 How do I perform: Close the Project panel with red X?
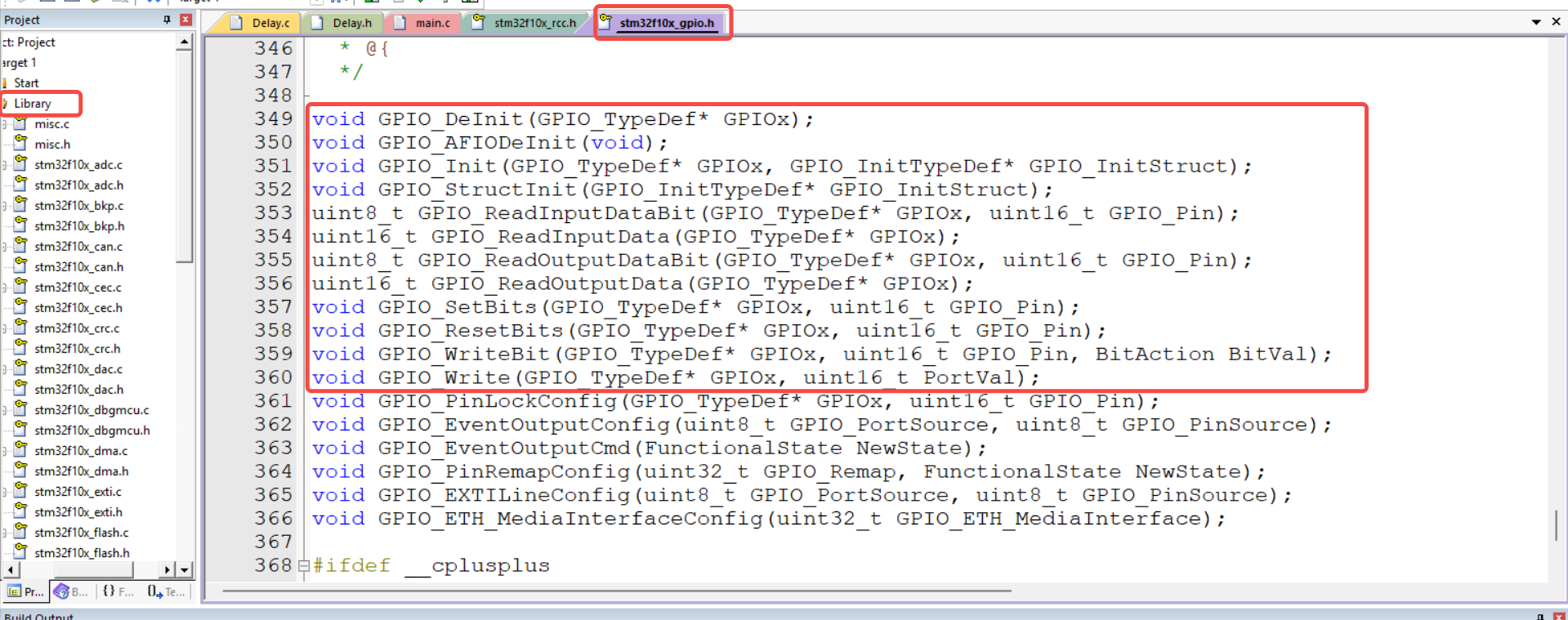pos(185,20)
